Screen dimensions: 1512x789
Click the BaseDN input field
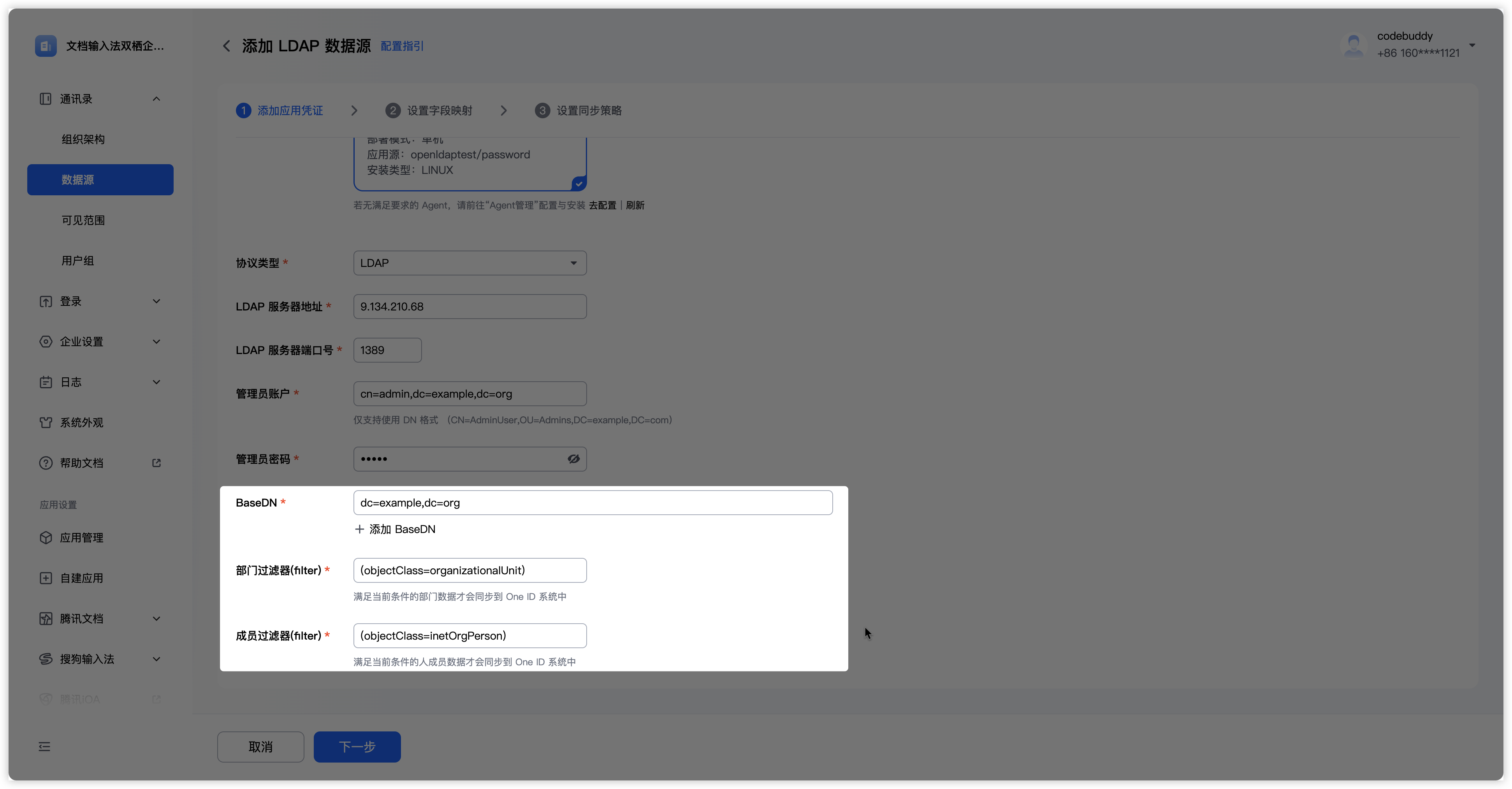tap(593, 503)
